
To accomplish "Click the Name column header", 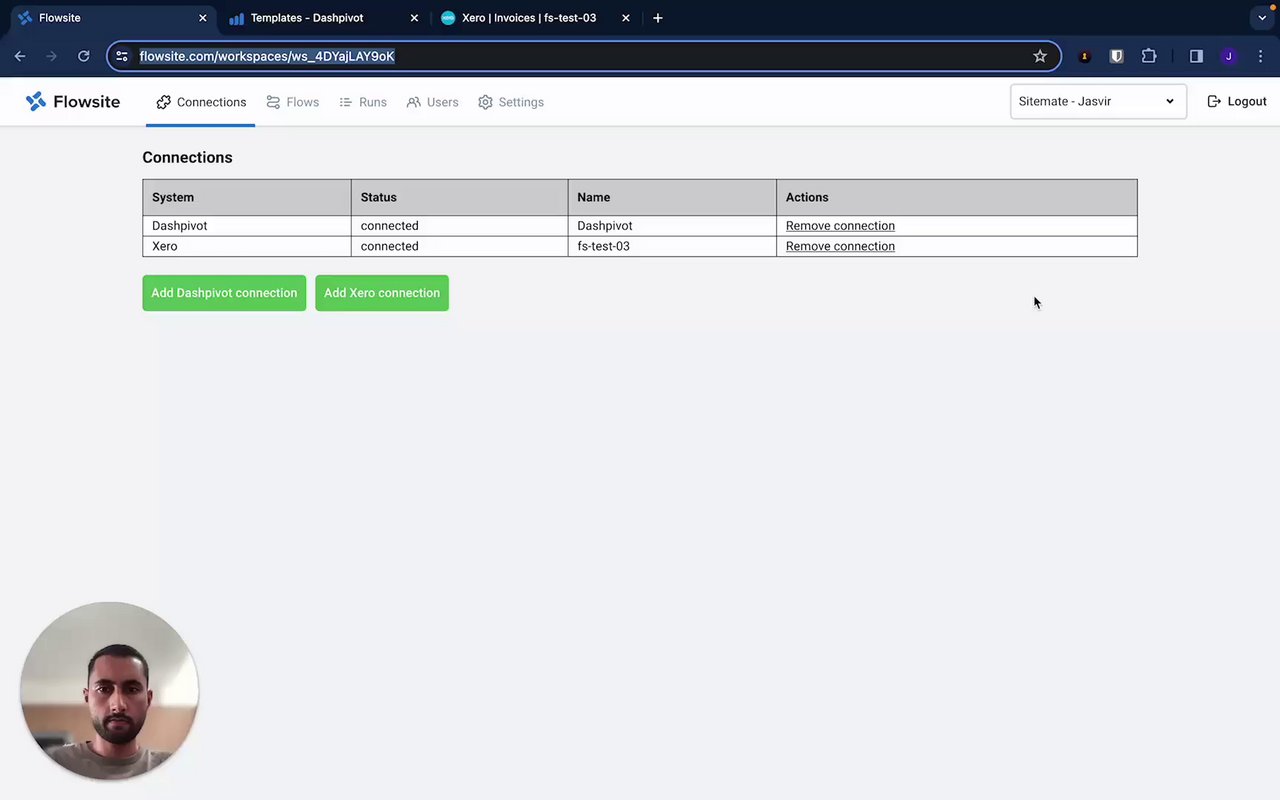I will (x=672, y=197).
